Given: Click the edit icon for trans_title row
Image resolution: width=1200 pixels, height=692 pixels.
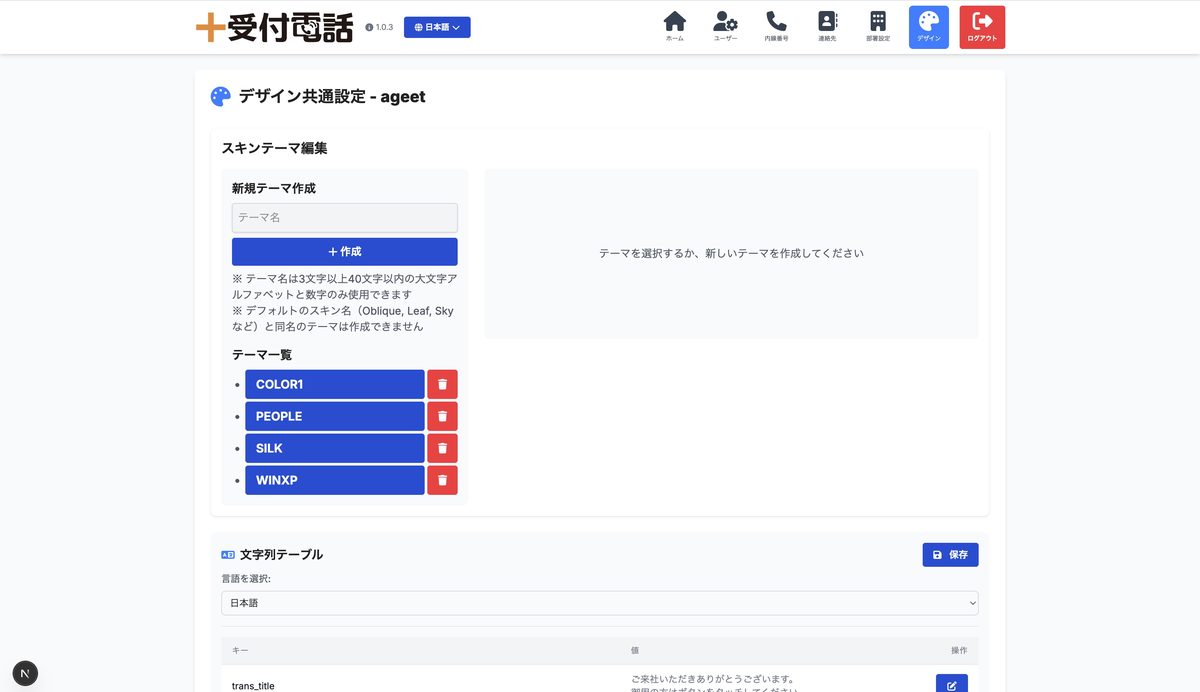Looking at the screenshot, I should point(952,685).
